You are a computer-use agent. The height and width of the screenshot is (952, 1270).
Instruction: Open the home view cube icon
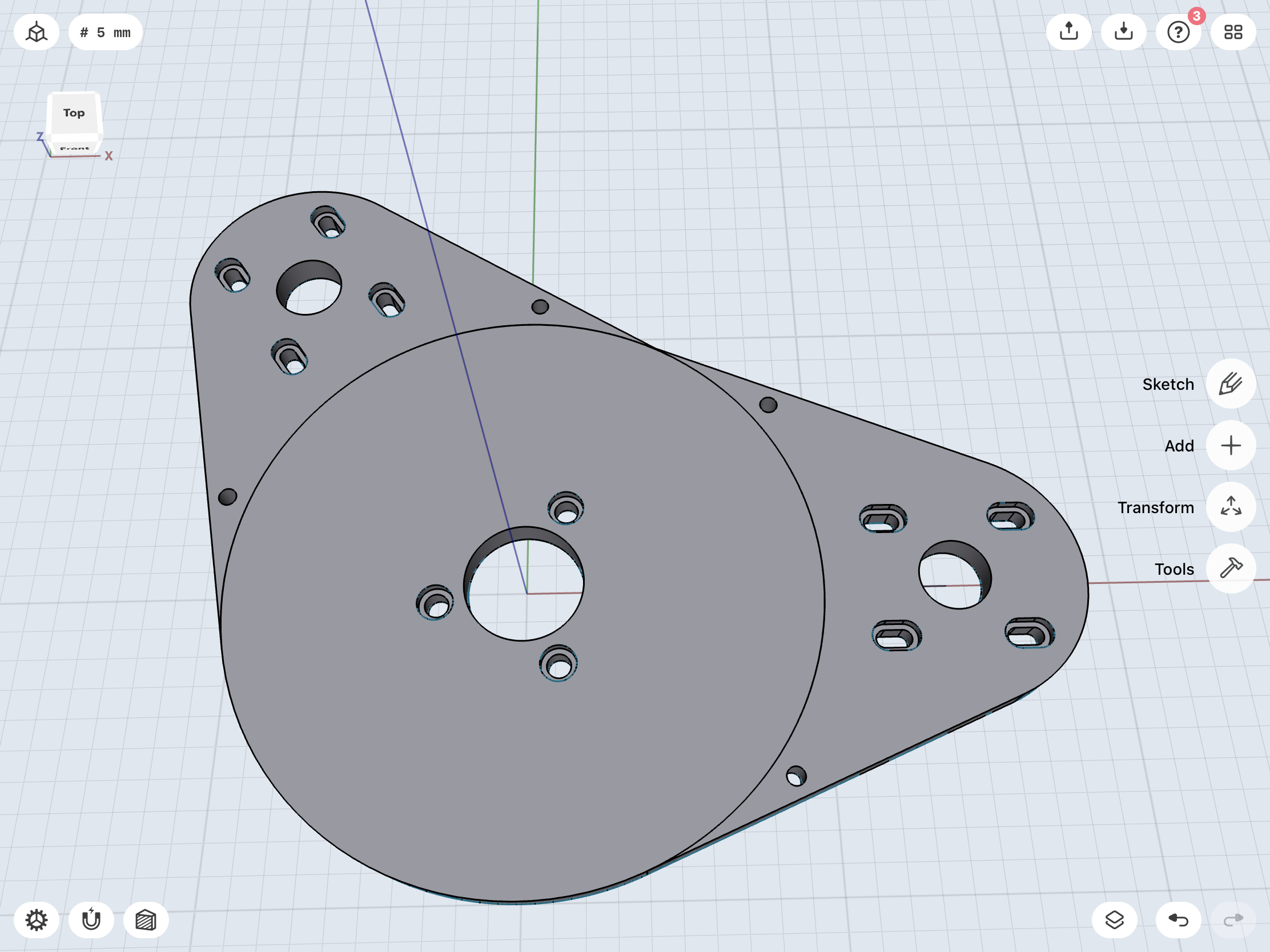[x=36, y=32]
